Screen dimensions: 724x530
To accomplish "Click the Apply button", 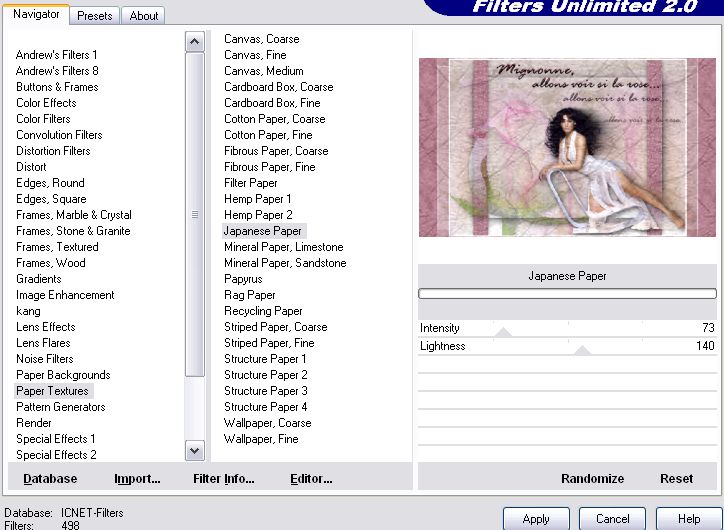I will pos(536,519).
